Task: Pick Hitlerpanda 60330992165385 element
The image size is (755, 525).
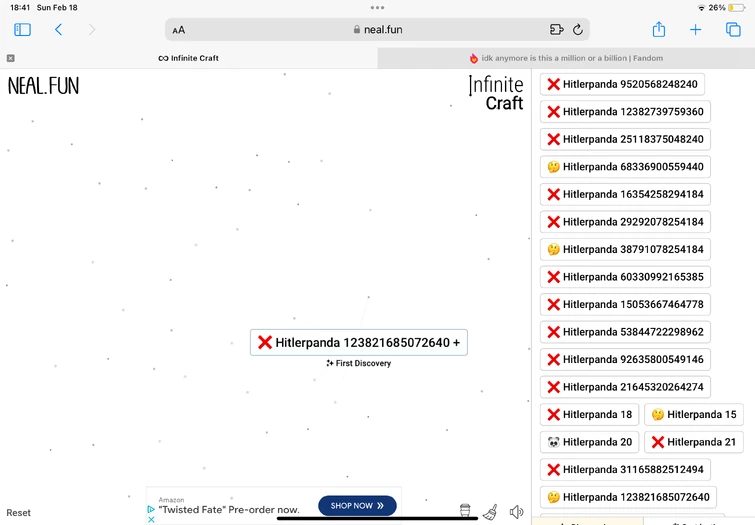Action: (x=625, y=276)
